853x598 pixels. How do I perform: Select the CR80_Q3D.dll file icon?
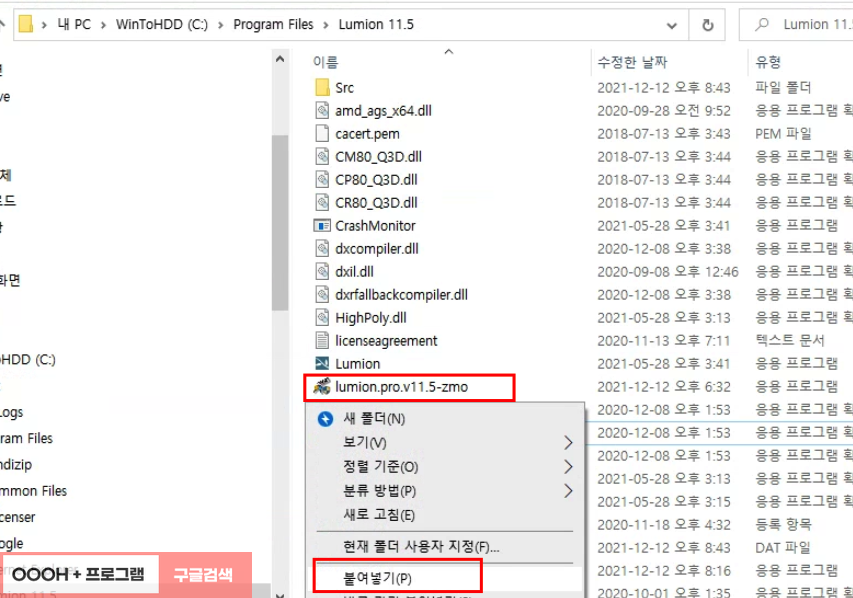pyautogui.click(x=322, y=202)
